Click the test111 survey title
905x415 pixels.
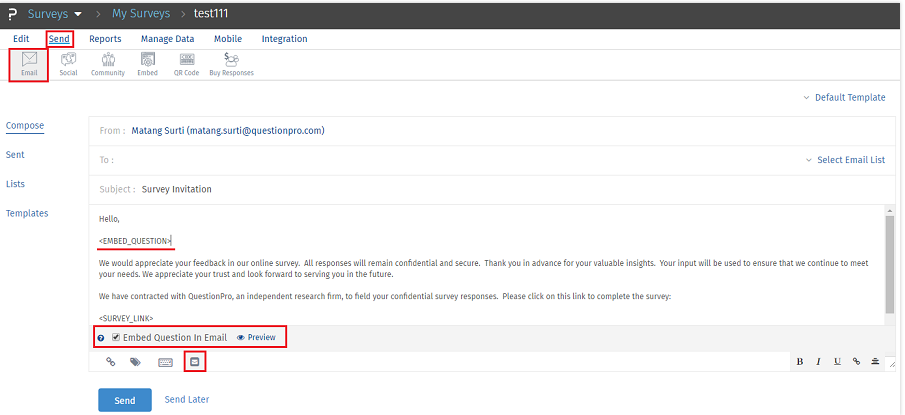coord(212,14)
